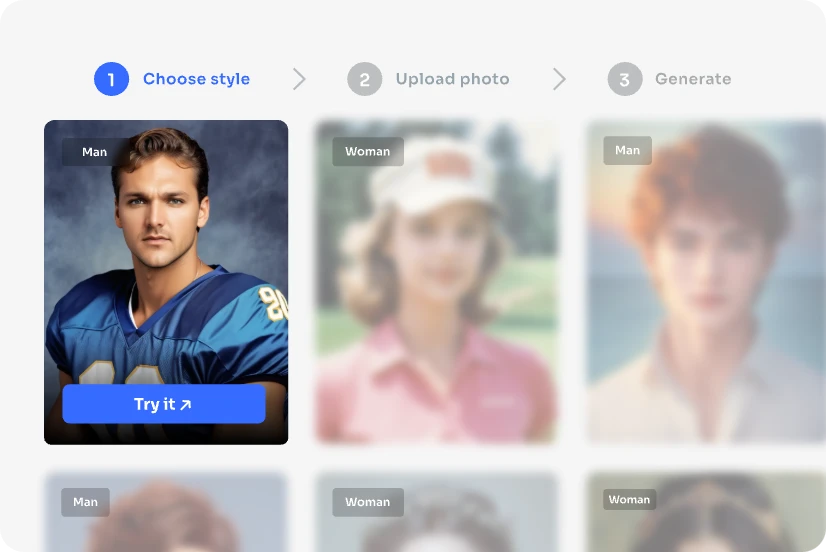Click the gray step 2 circle
Image resolution: width=826 pixels, height=552 pixels.
[x=365, y=79]
